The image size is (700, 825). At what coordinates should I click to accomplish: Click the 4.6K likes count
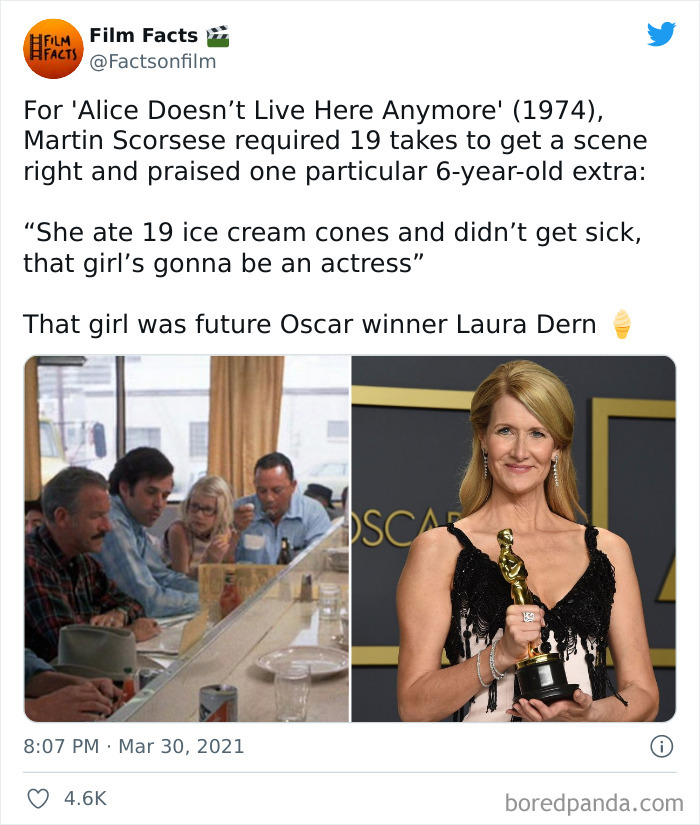click(x=85, y=798)
